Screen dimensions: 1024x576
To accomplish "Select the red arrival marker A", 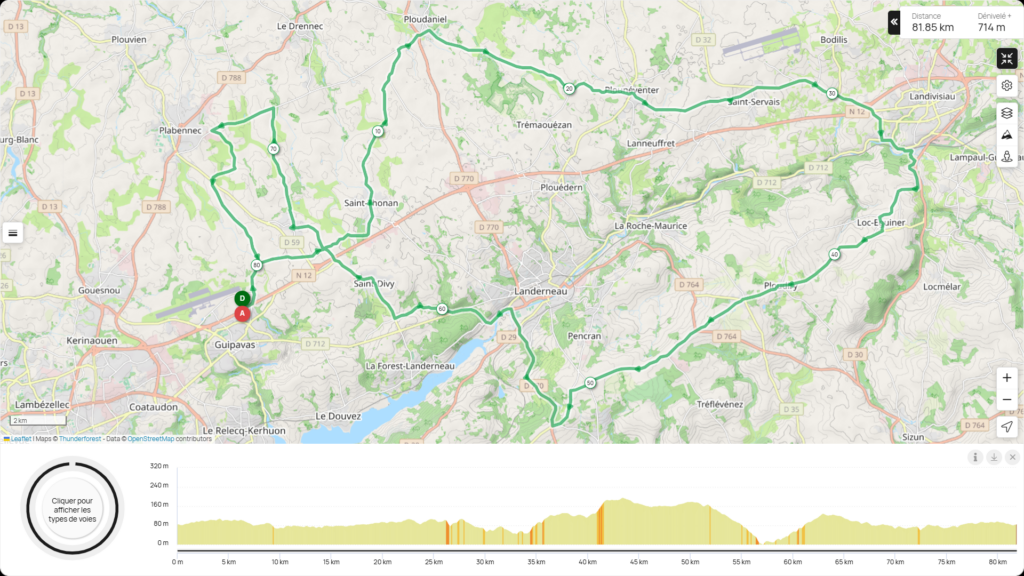I will [x=242, y=314].
